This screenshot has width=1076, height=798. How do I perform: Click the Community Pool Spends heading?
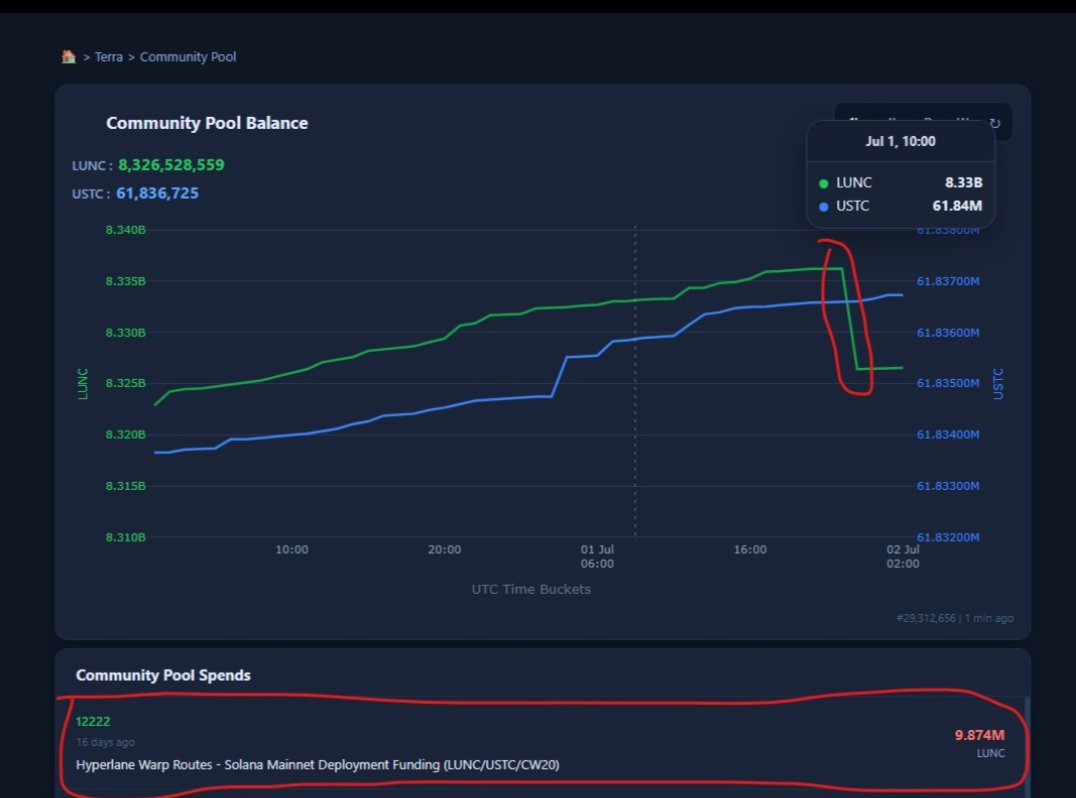pos(163,675)
